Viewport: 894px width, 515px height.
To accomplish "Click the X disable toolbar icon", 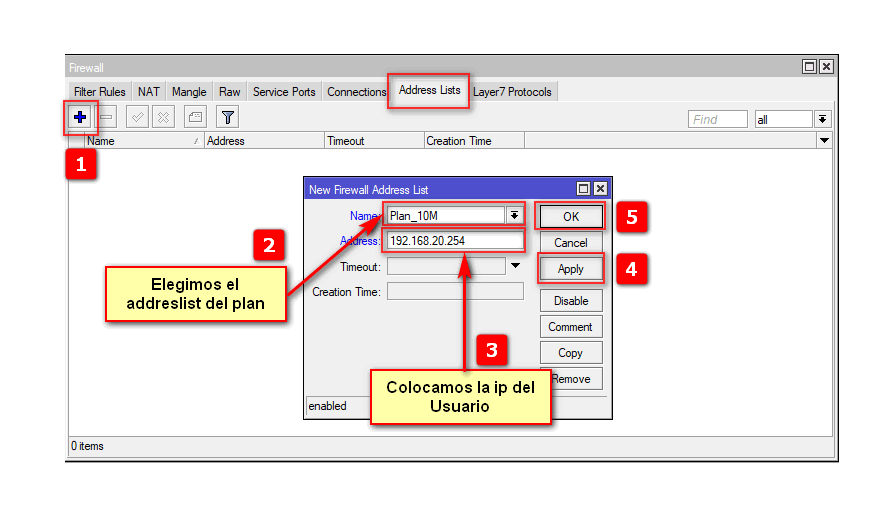I will (163, 118).
